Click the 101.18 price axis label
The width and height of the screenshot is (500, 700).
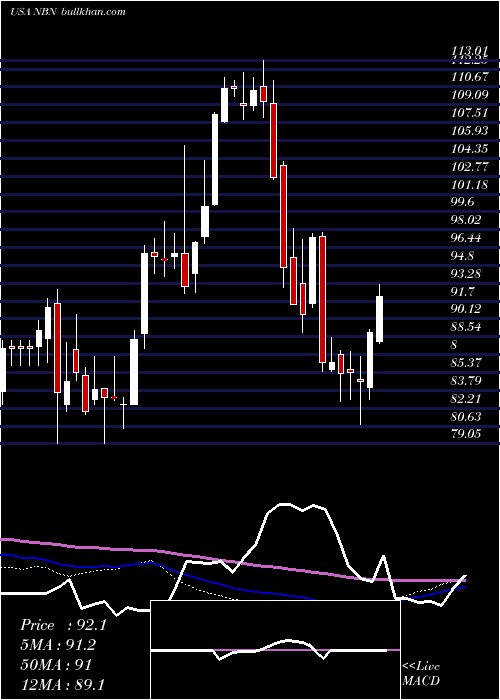(x=469, y=184)
